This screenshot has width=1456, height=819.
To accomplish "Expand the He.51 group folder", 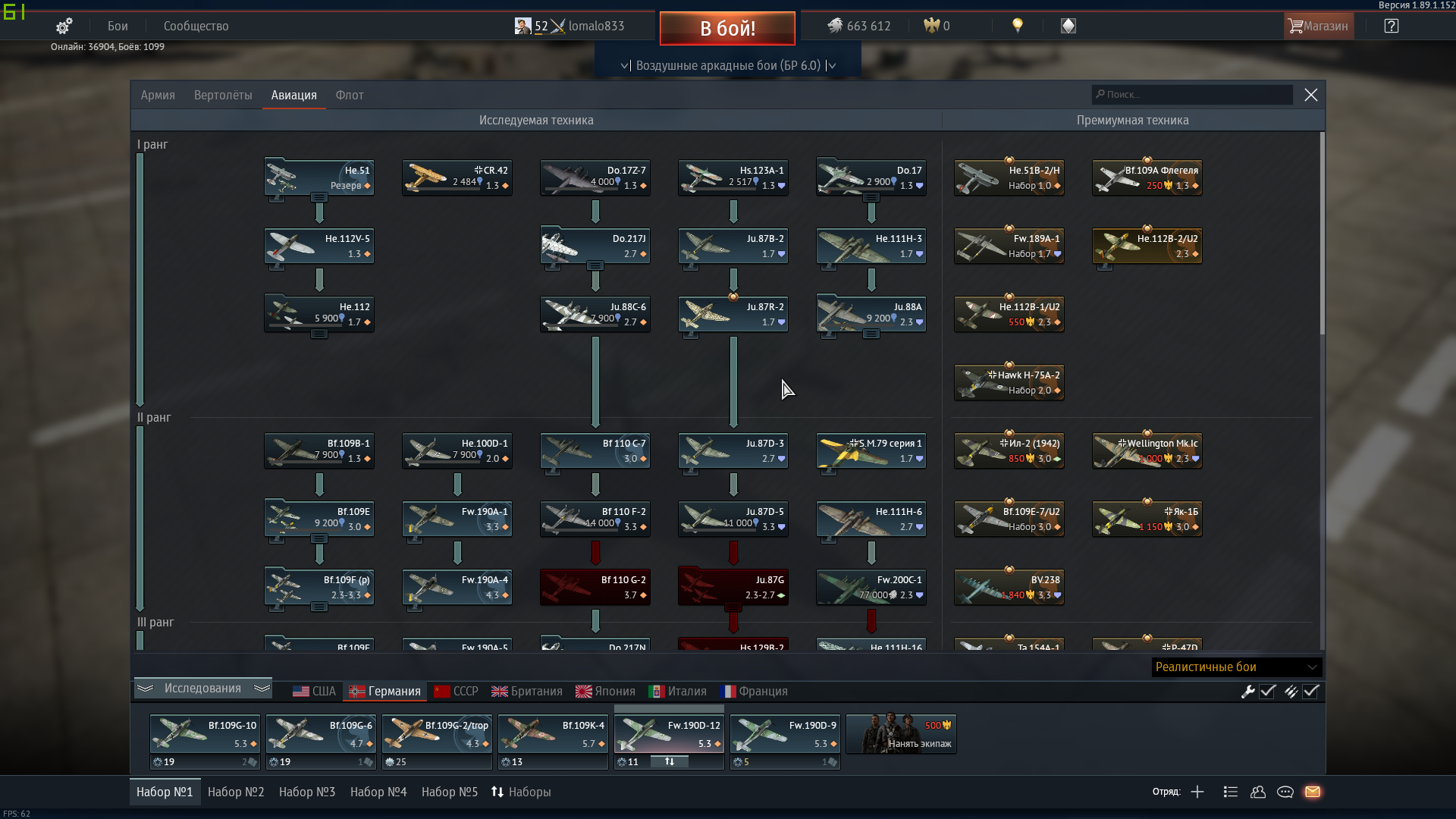I will [319, 197].
